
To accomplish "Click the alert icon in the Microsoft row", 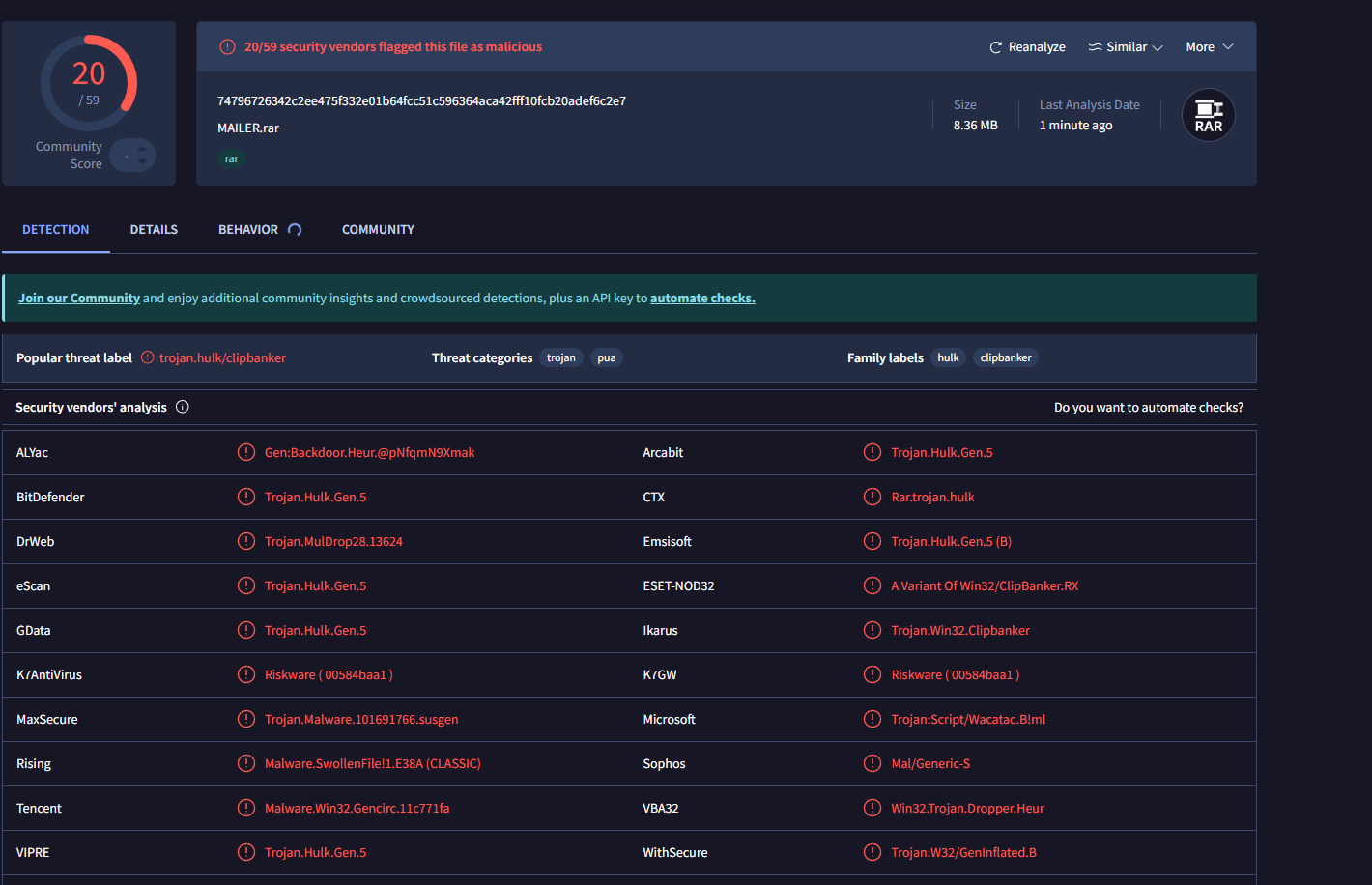I will coord(872,719).
